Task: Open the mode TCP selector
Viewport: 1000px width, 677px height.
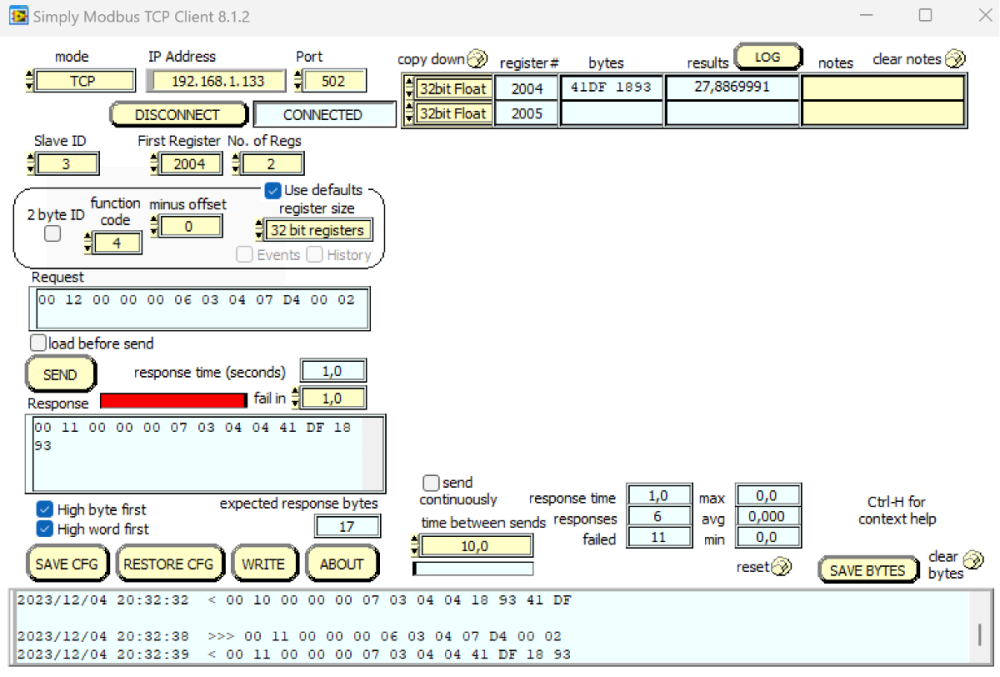Action: pos(82,81)
